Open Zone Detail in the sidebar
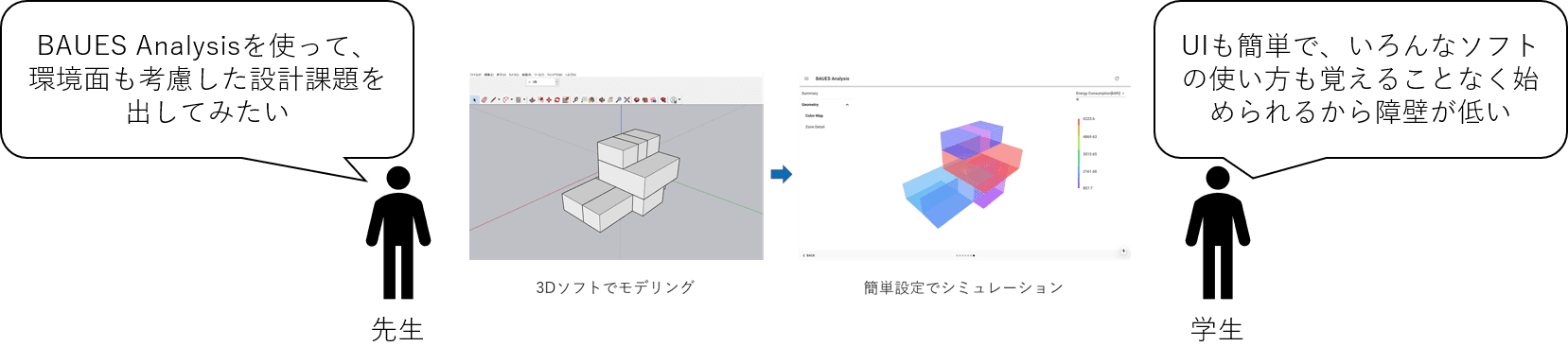1568x364 pixels. pyautogui.click(x=815, y=127)
